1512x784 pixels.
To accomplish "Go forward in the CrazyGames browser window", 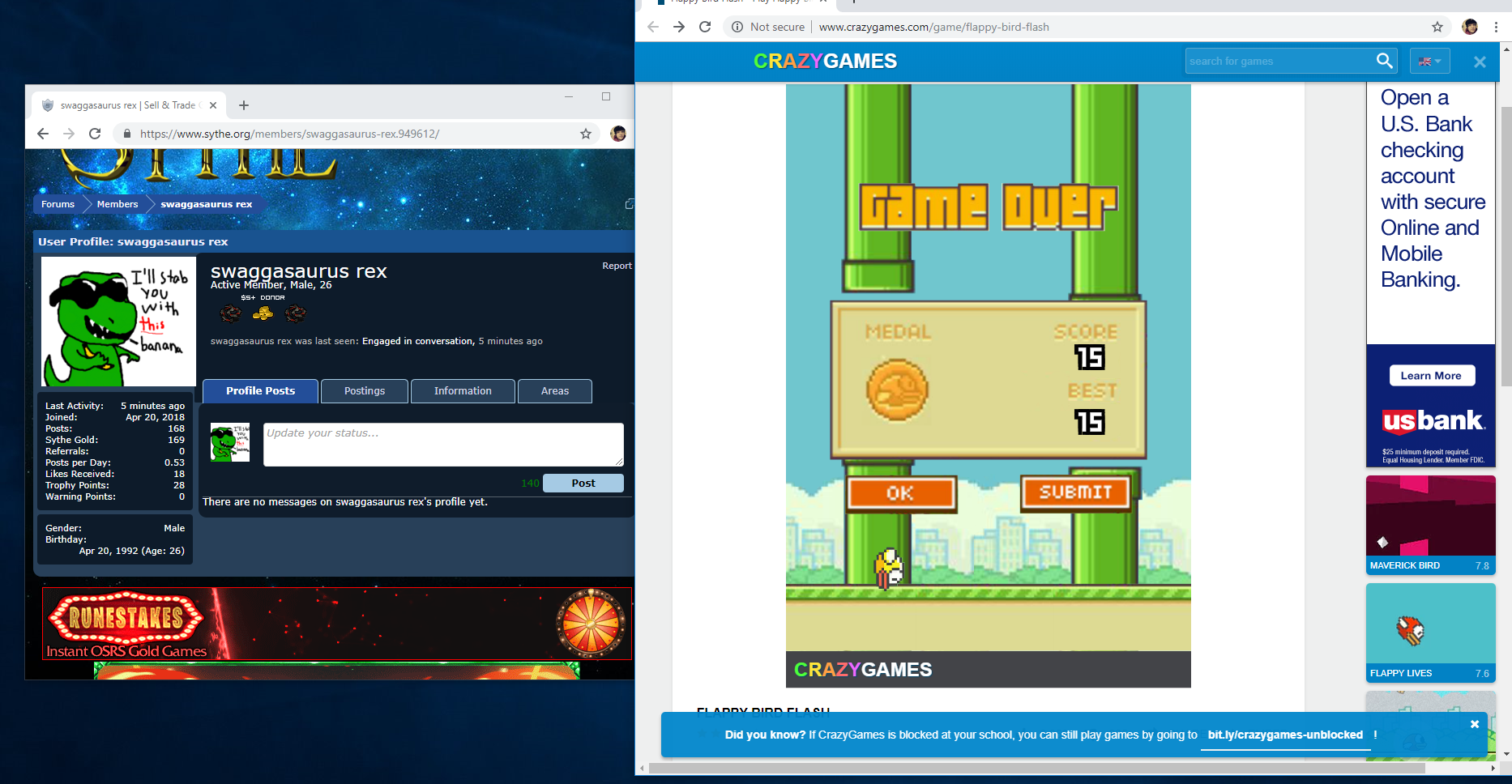I will pos(679,27).
